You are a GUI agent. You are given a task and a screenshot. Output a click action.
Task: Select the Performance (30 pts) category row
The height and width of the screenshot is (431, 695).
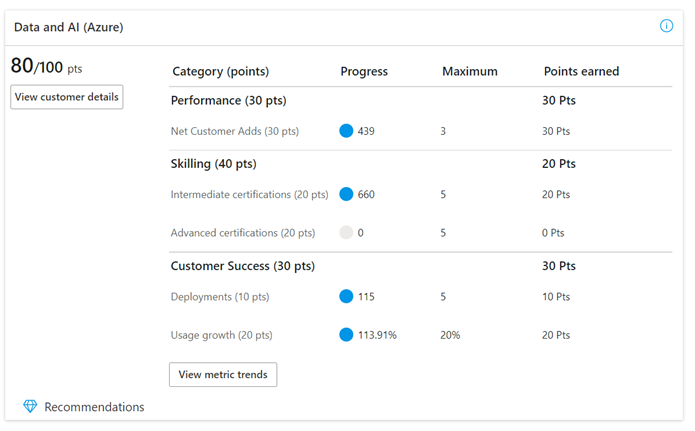pos(420,101)
